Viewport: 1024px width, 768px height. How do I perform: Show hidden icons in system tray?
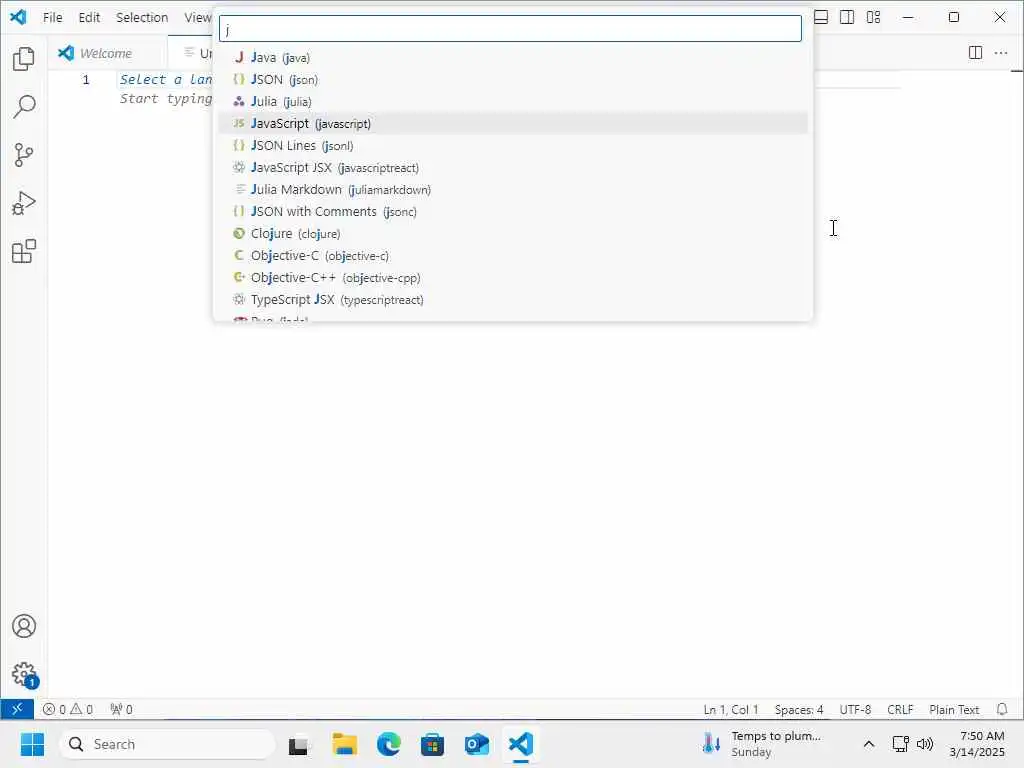(869, 744)
